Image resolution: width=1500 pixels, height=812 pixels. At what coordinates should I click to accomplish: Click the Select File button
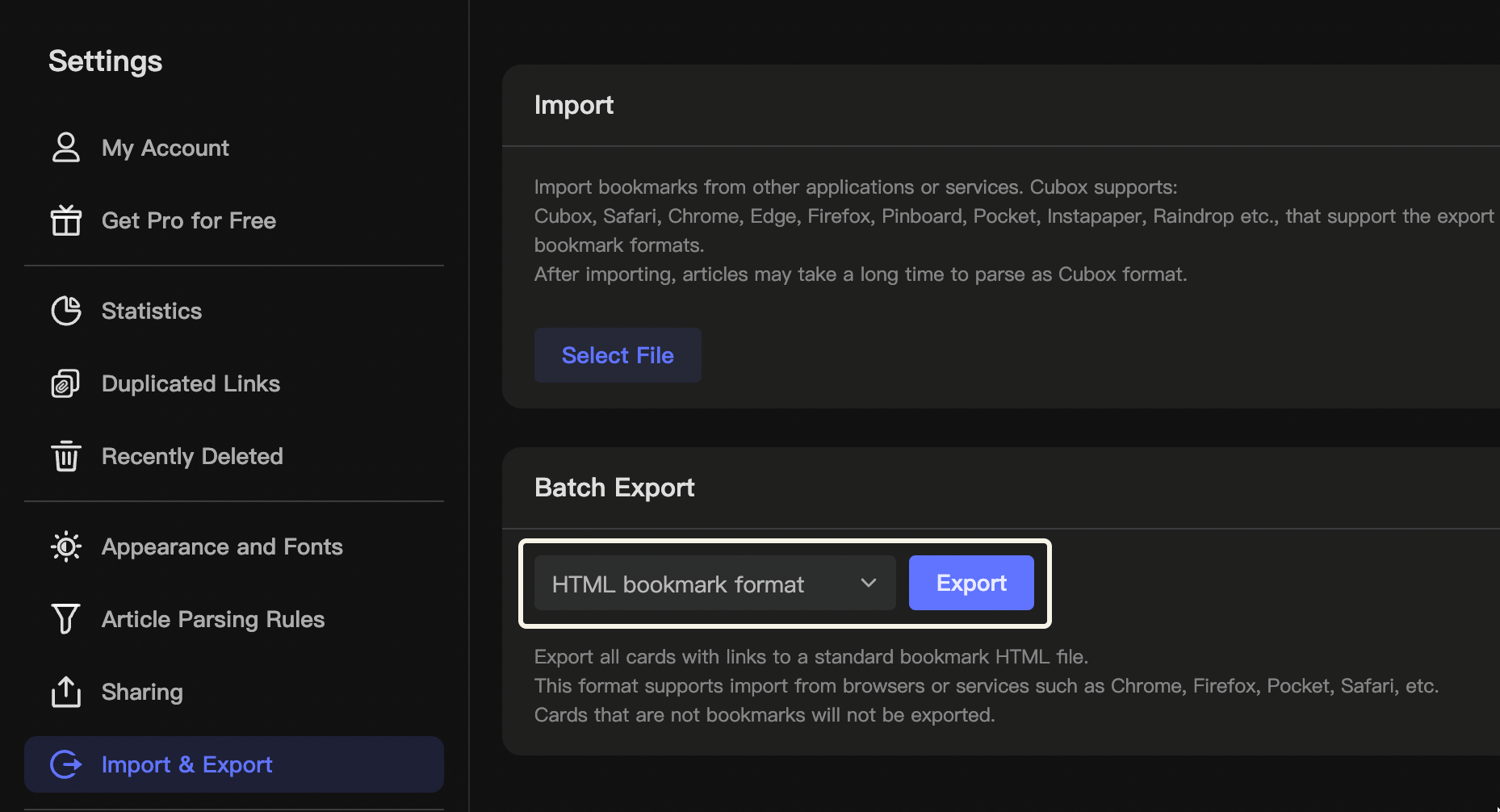point(618,355)
